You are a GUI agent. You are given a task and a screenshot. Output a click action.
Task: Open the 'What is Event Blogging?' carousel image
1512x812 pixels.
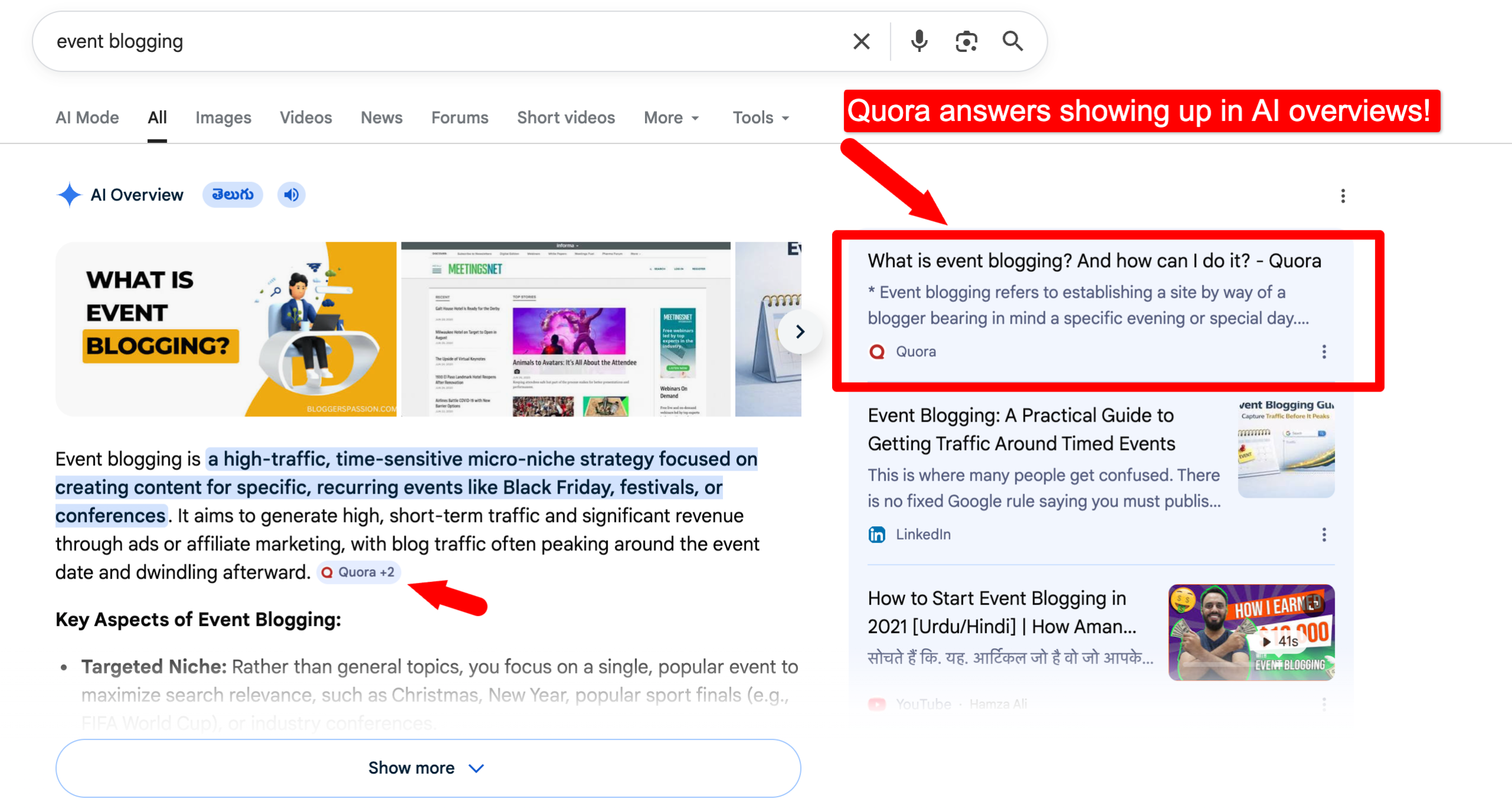coord(226,329)
